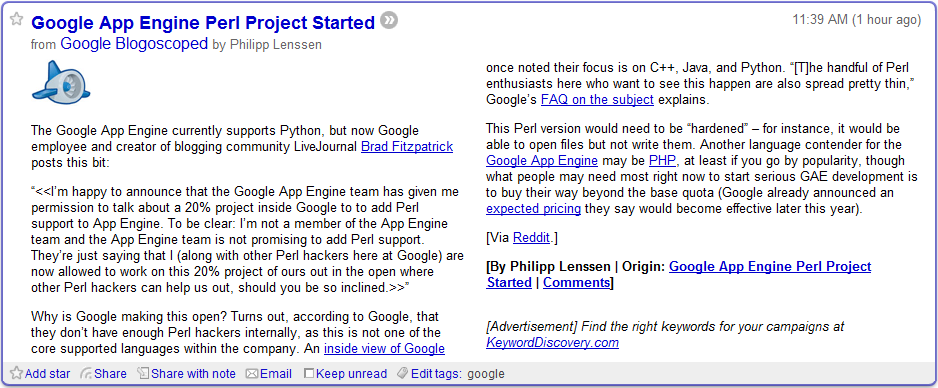Click Edit tags in the footer
The image size is (938, 388).
(x=436, y=374)
